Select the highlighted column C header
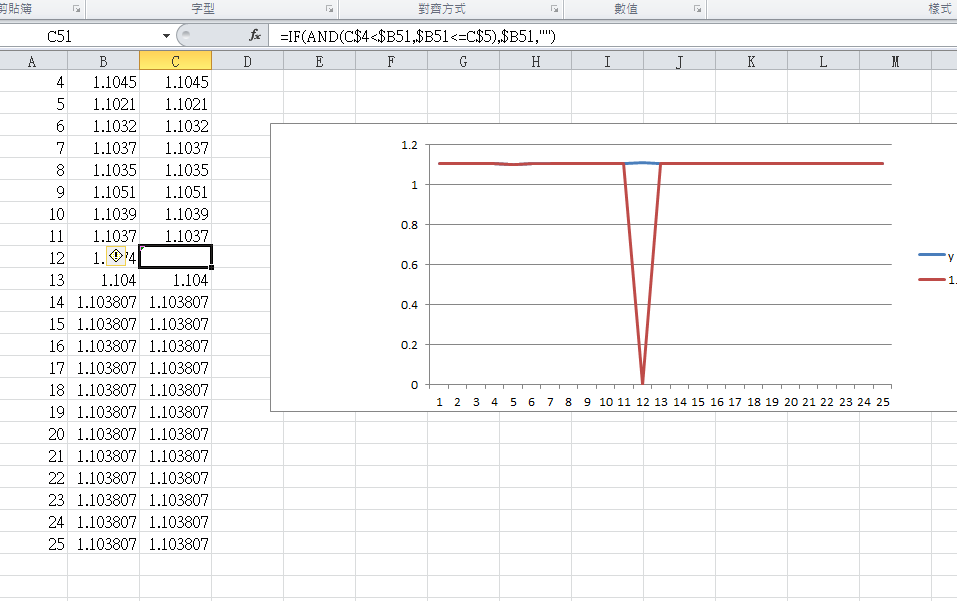Image resolution: width=957 pixels, height=601 pixels. point(175,62)
